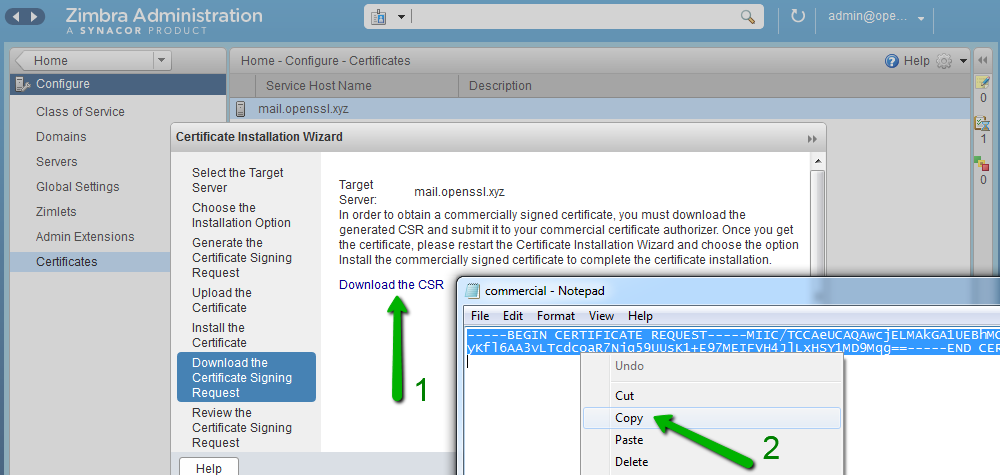Click the search magnifier icon
Screen dimensions: 1000x475
(x=747, y=18)
